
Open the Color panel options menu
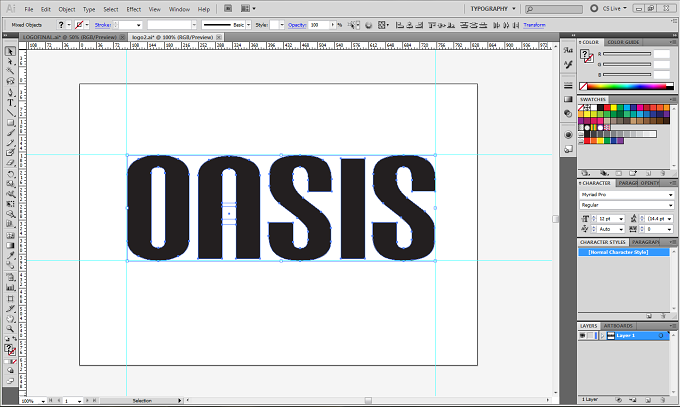[673, 42]
